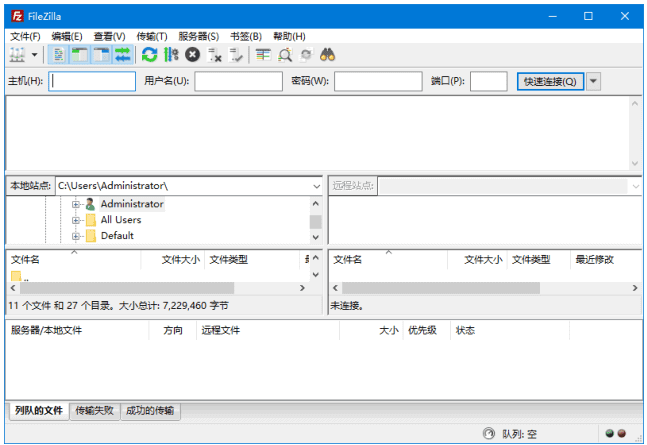Click red activity indicator light

click(622, 433)
